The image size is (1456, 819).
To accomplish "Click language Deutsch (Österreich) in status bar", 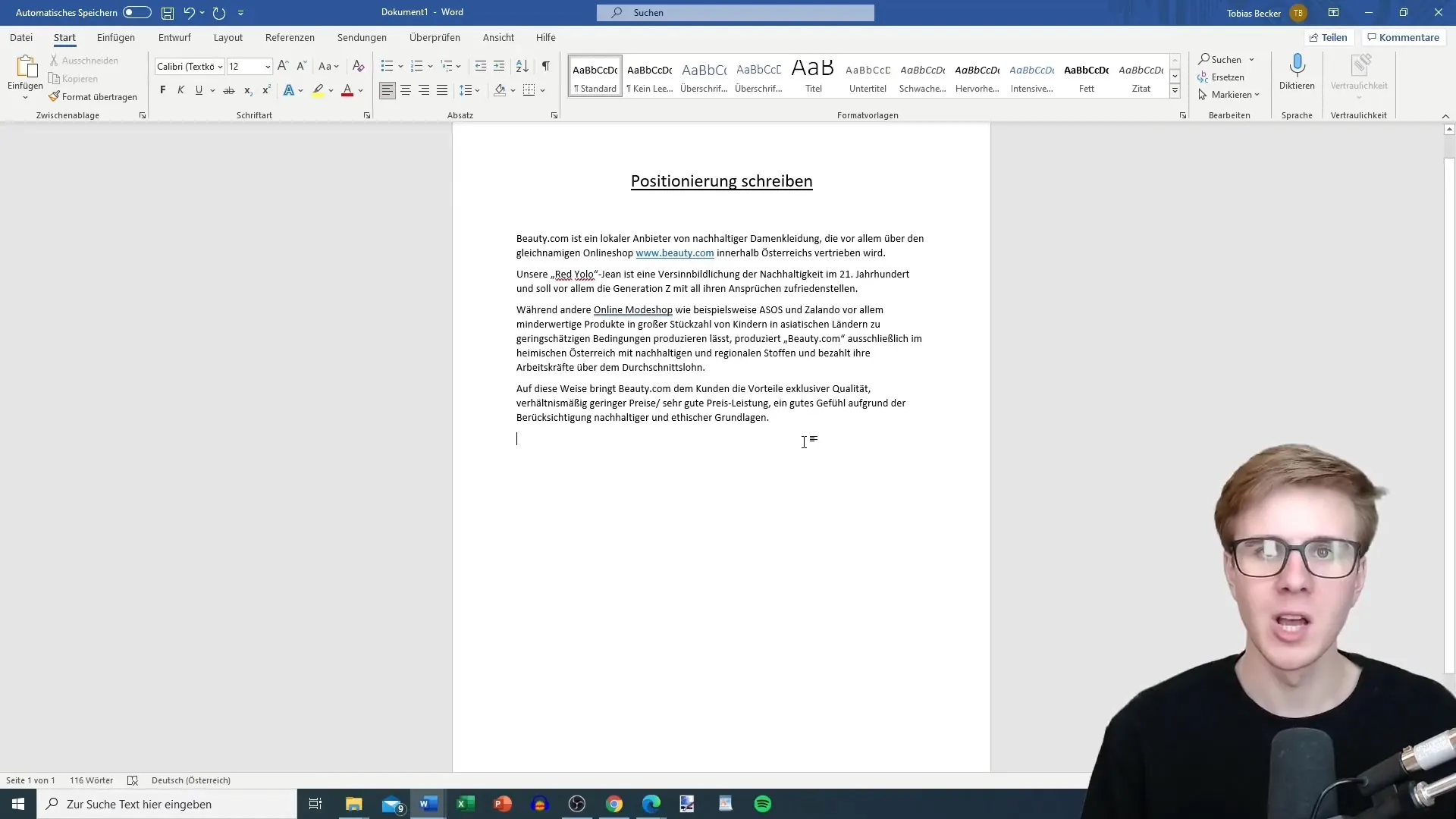I will (x=191, y=780).
